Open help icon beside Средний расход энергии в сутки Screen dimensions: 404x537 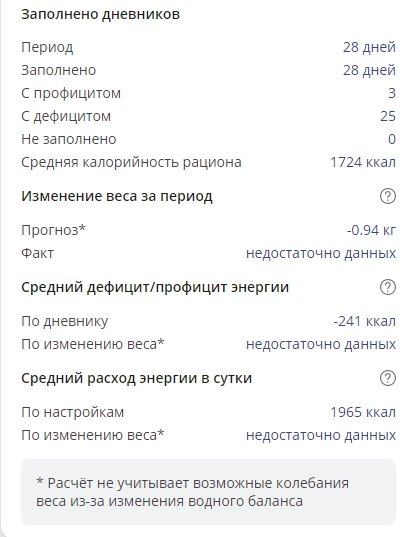click(x=388, y=378)
